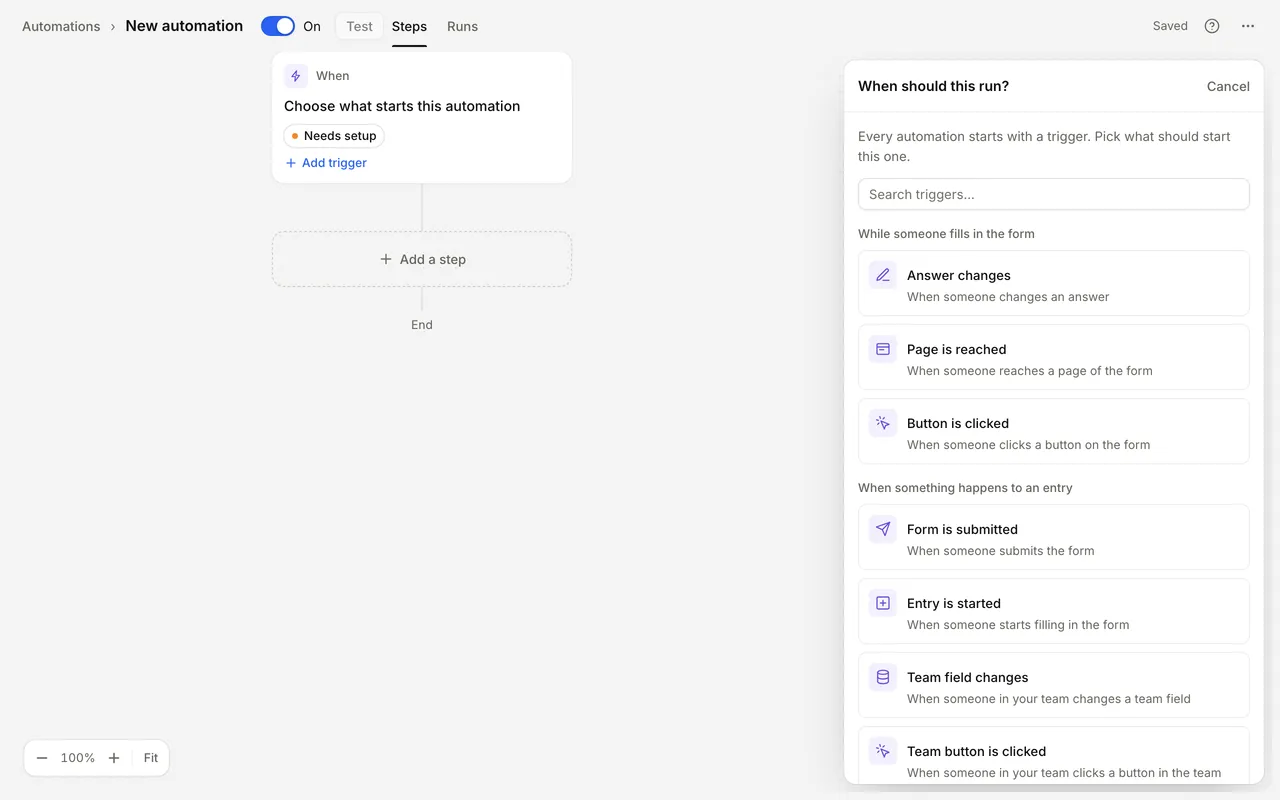The image size is (1280, 800).
Task: Select the Answer changes trigger
Action: [x=1054, y=283]
